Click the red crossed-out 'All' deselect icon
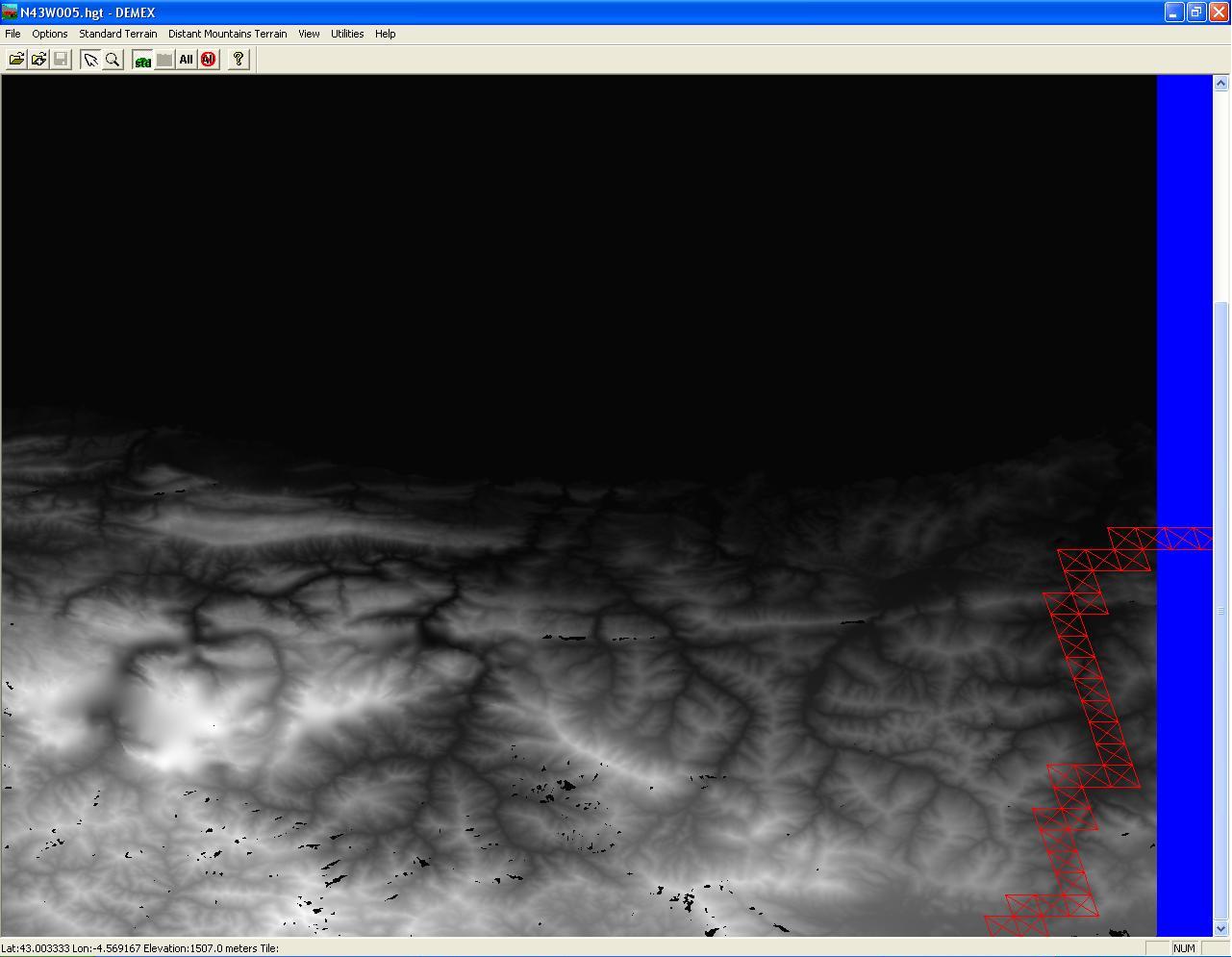This screenshot has width=1232, height=957. (209, 60)
